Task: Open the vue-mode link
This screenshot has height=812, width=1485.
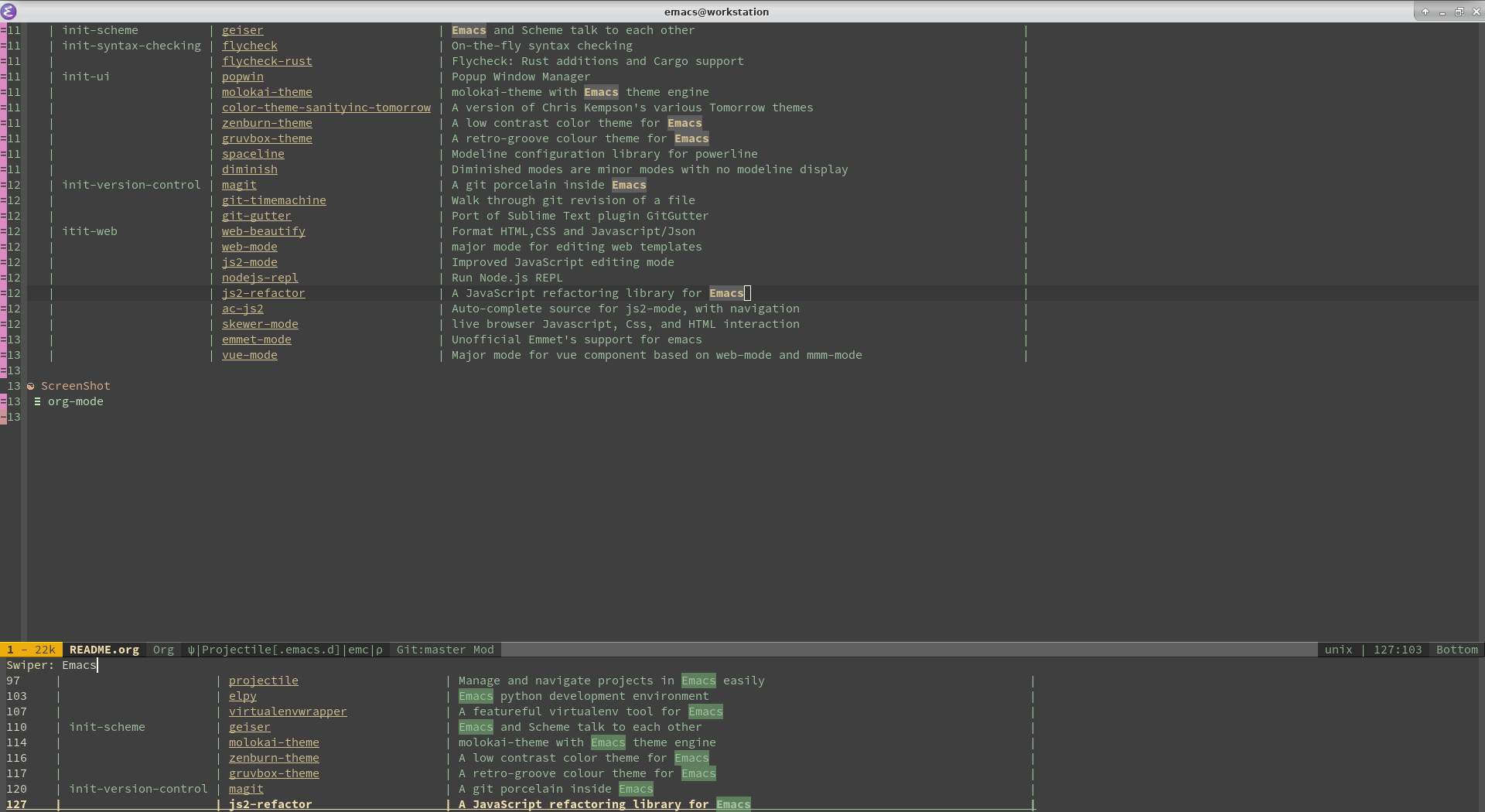Action: [250, 355]
